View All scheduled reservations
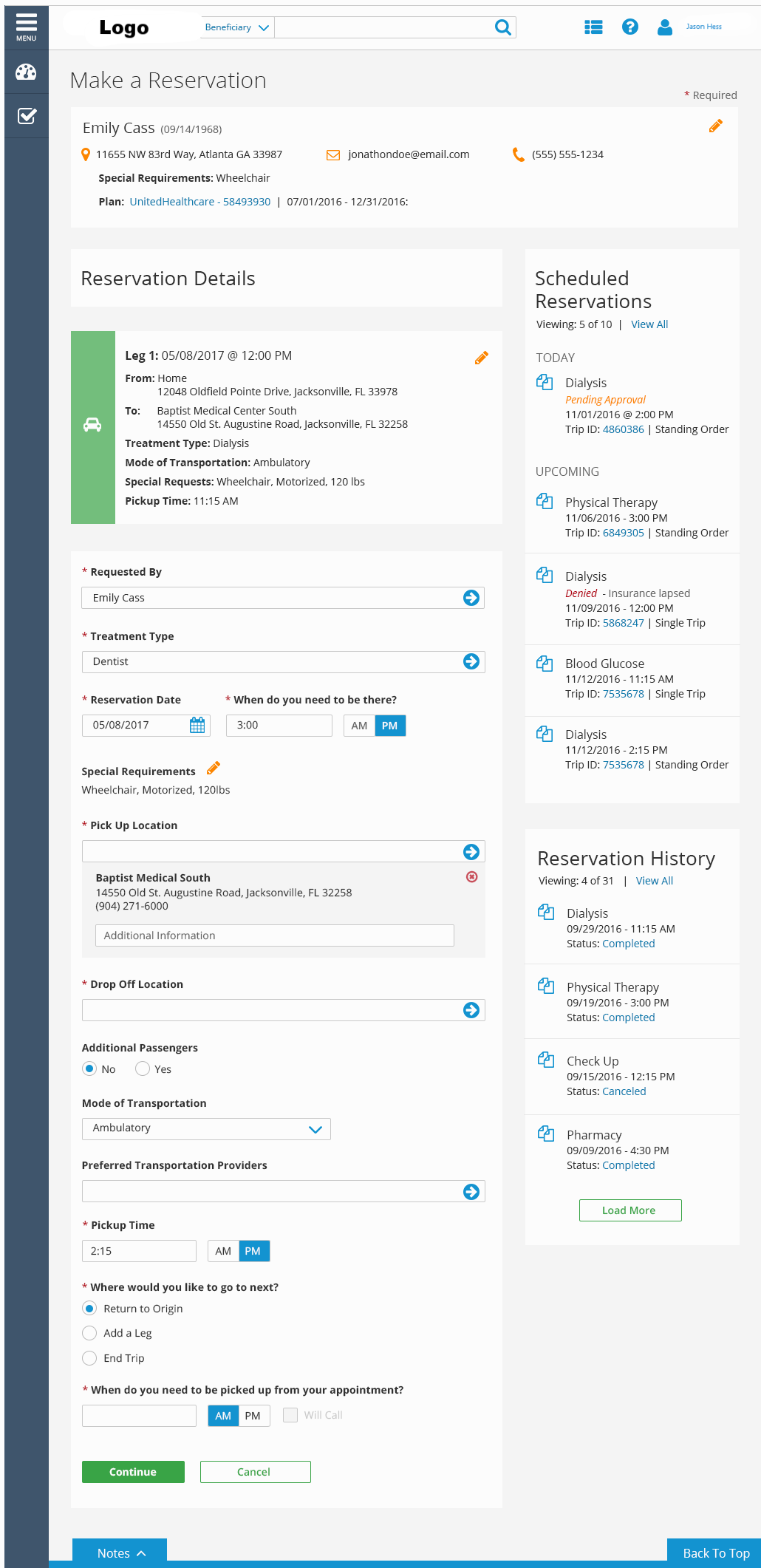Screen dimensions: 761x1568 (x=649, y=324)
